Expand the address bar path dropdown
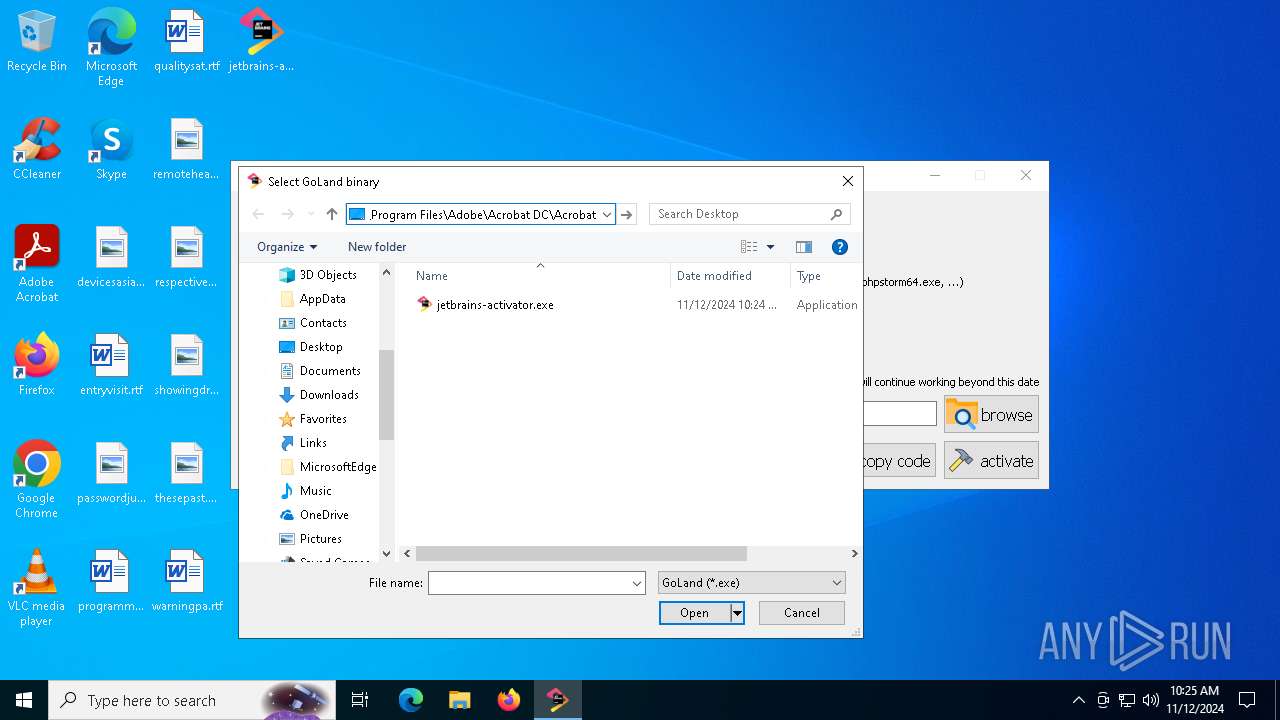1280x720 pixels. coord(607,214)
